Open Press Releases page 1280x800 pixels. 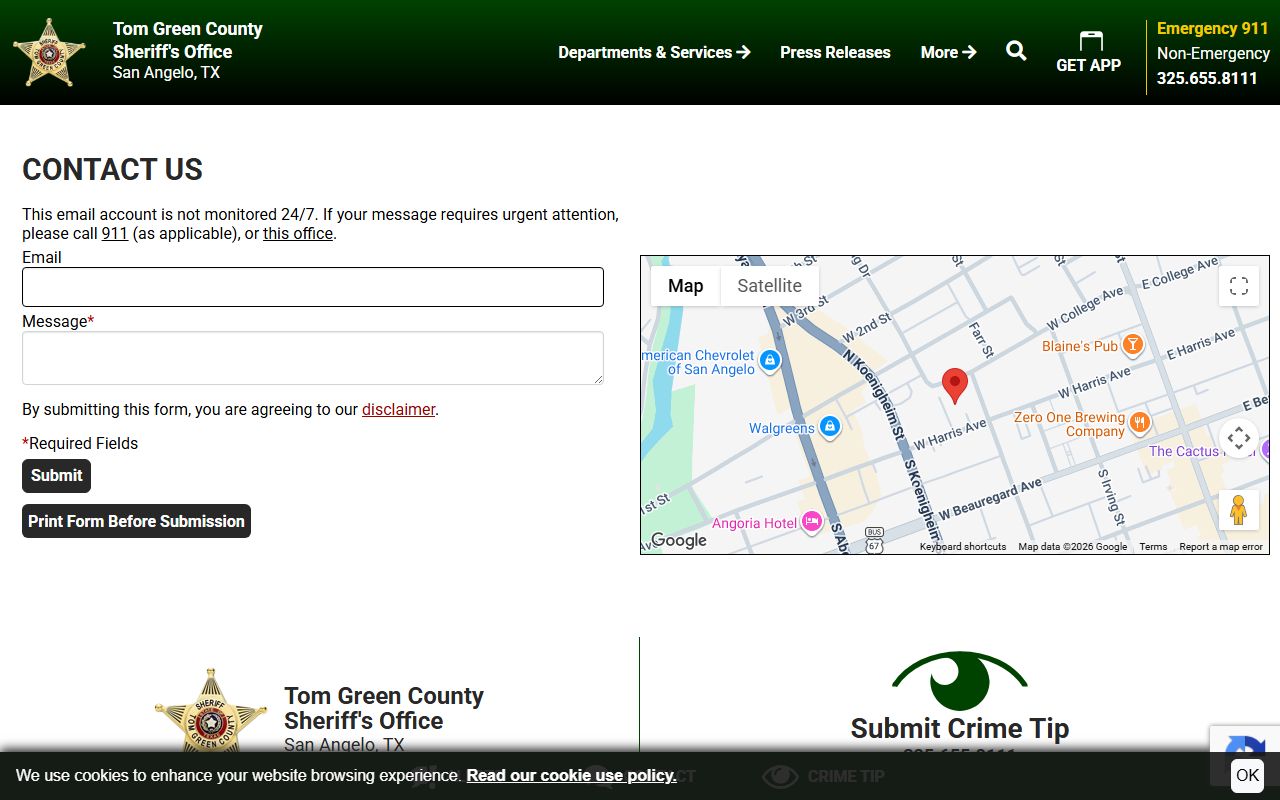835,52
